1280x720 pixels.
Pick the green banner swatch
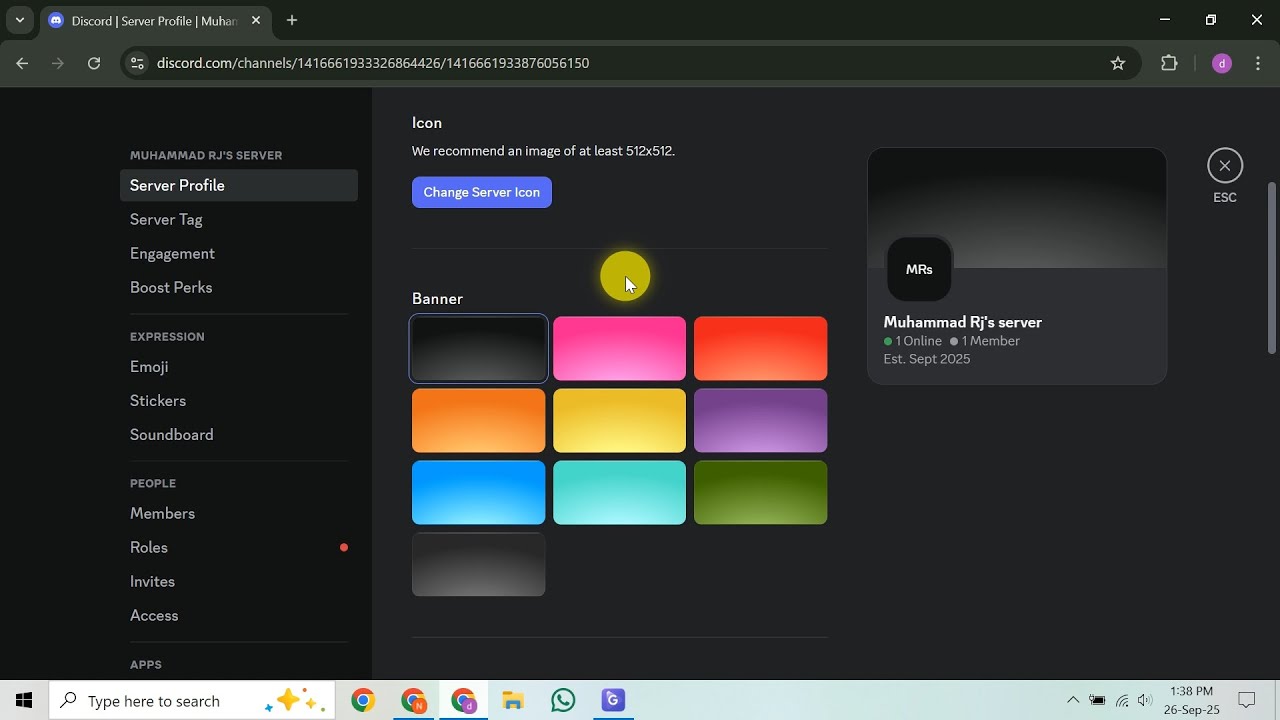coord(761,493)
